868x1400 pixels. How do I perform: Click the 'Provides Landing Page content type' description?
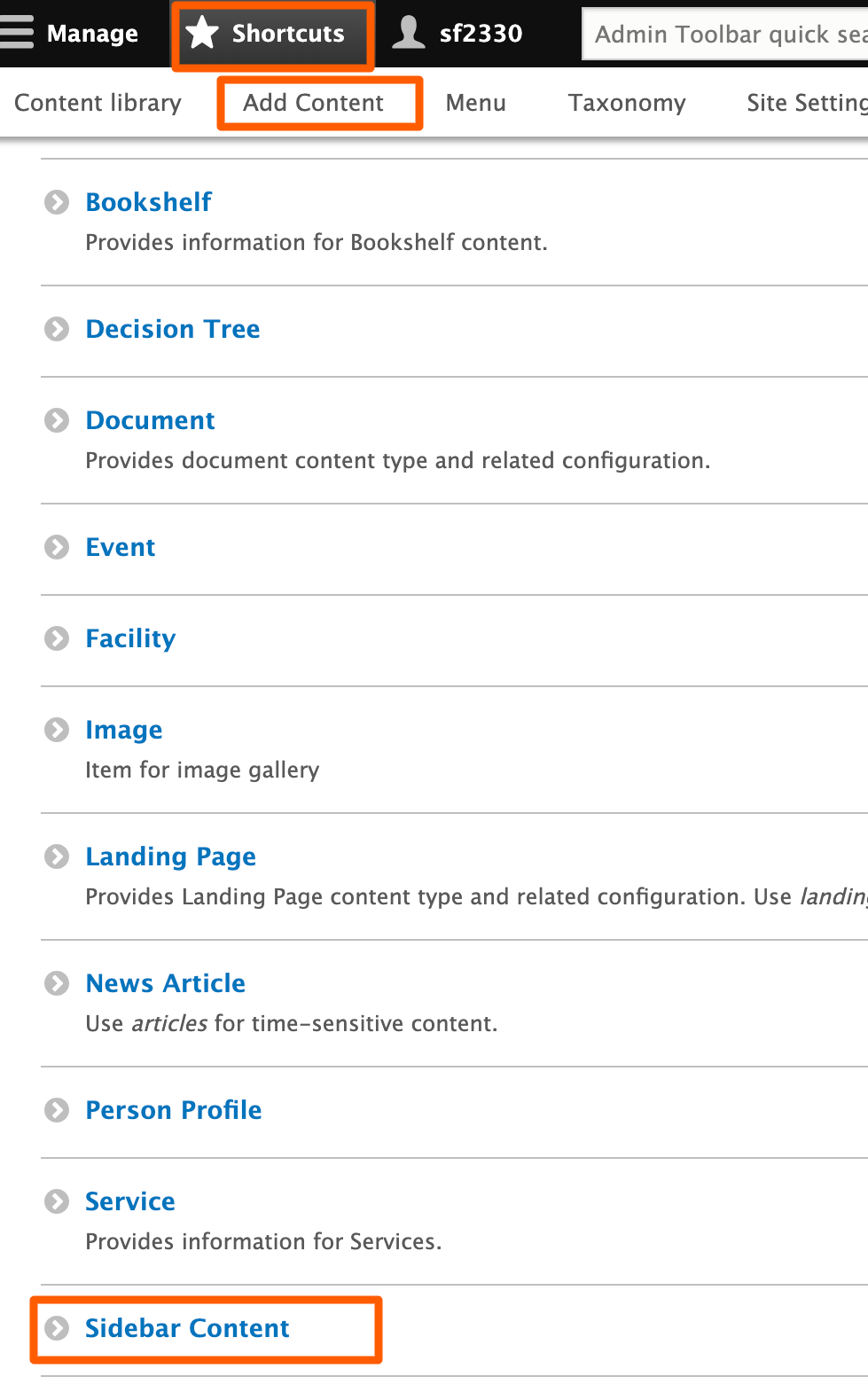pyautogui.click(x=477, y=896)
